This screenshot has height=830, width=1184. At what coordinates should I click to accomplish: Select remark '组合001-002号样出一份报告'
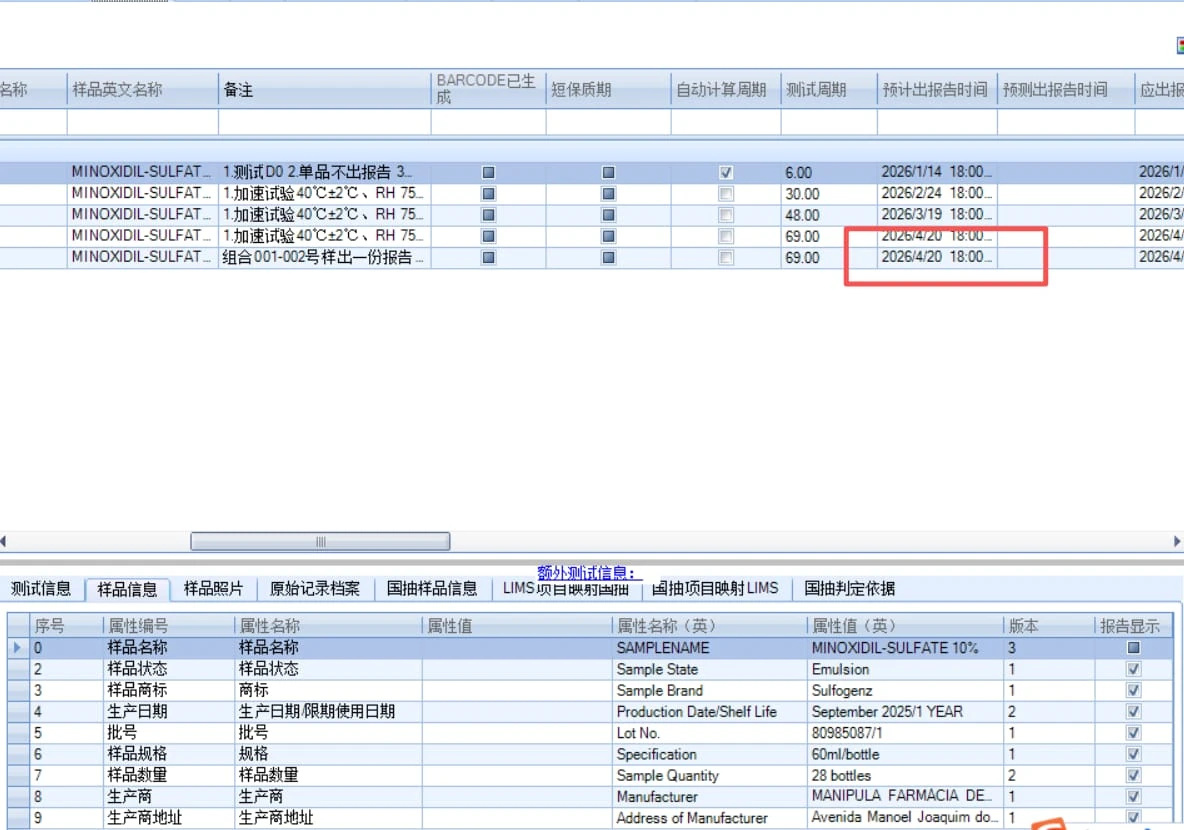tap(325, 257)
